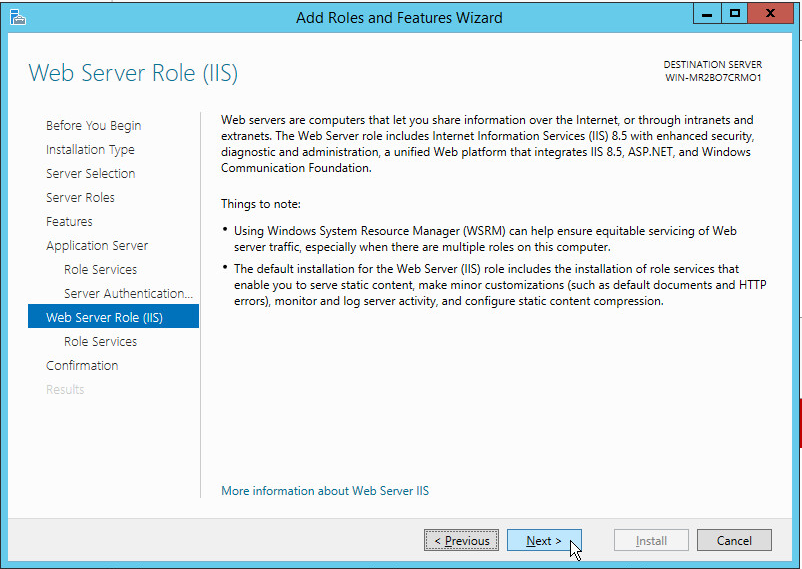This screenshot has height=569, width=802.
Task: Select the Server Authentication step
Action: click(128, 293)
